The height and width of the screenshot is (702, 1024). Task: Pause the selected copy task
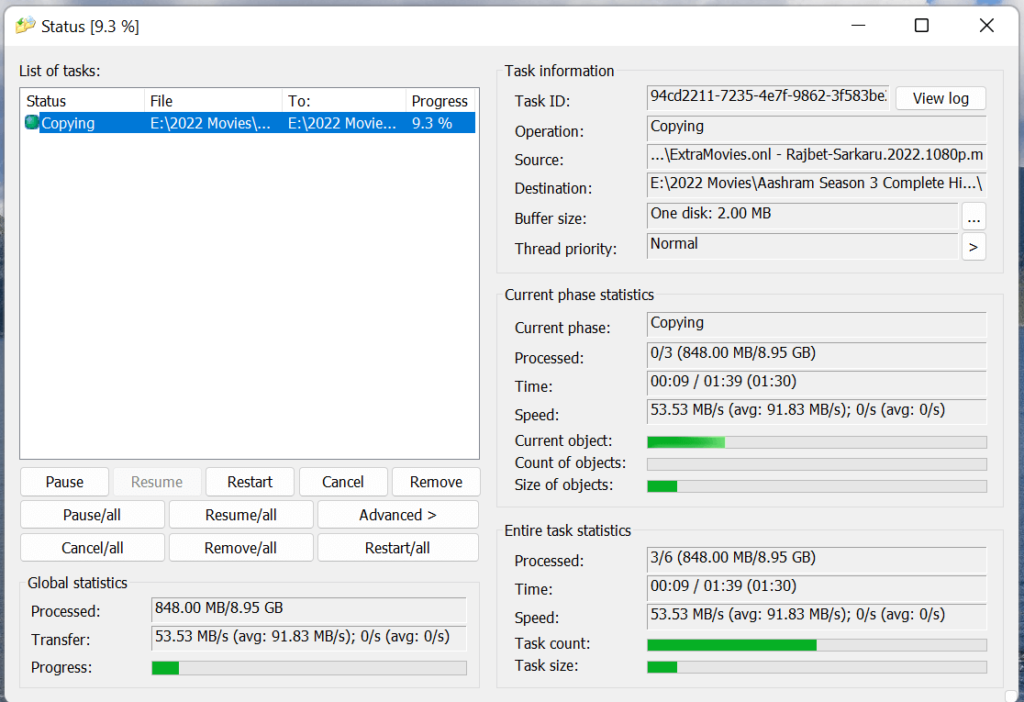point(64,482)
